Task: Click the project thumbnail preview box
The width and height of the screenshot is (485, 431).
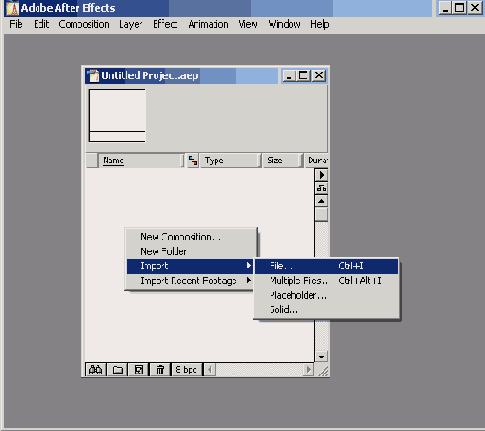Action: tap(117, 115)
